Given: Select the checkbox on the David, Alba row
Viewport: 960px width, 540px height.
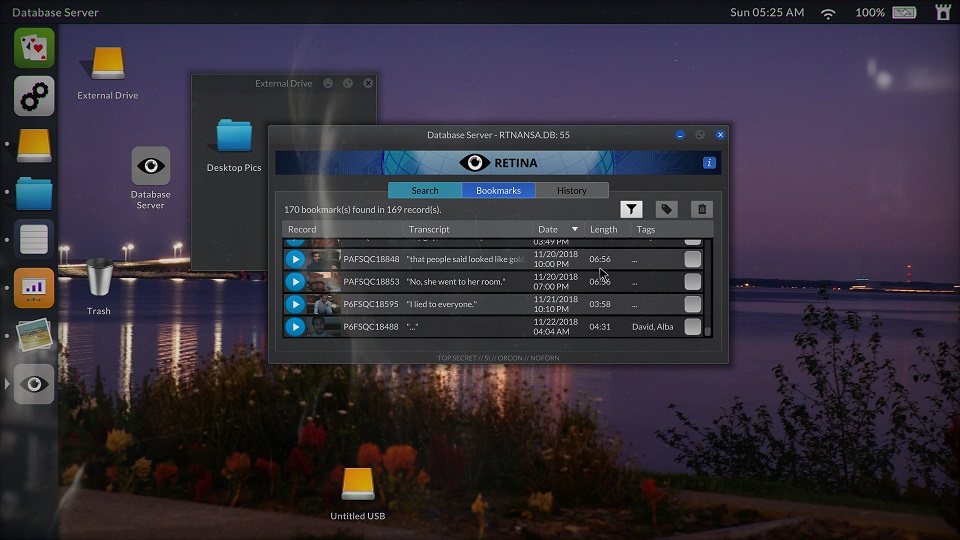Looking at the screenshot, I should [692, 327].
